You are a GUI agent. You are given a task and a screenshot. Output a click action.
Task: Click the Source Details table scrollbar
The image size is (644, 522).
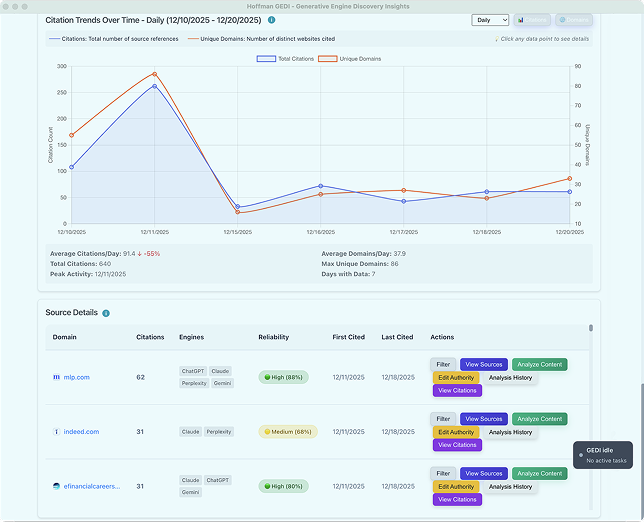pos(590,328)
